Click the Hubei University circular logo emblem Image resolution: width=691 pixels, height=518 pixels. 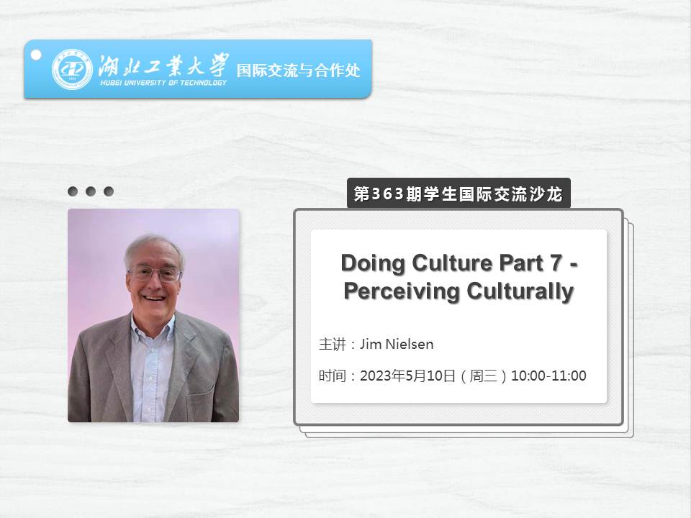72,69
